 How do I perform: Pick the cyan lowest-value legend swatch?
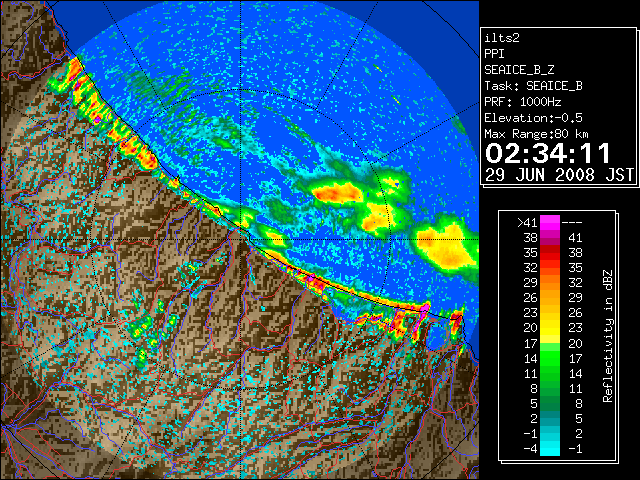(x=550, y=451)
